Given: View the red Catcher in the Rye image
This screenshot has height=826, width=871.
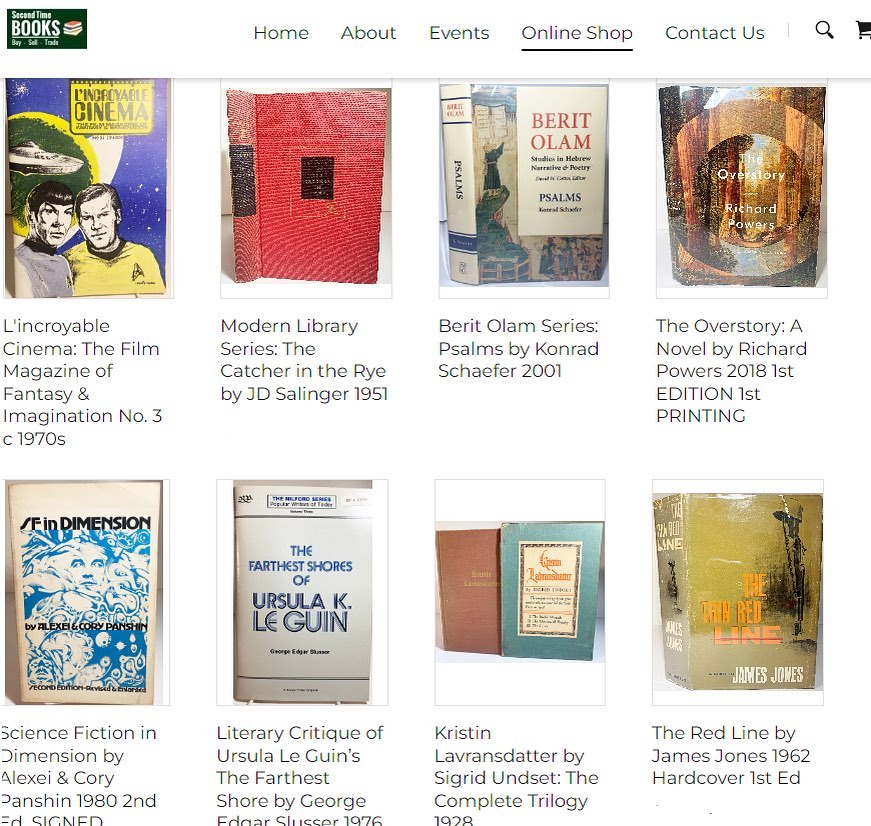Looking at the screenshot, I should point(306,188).
